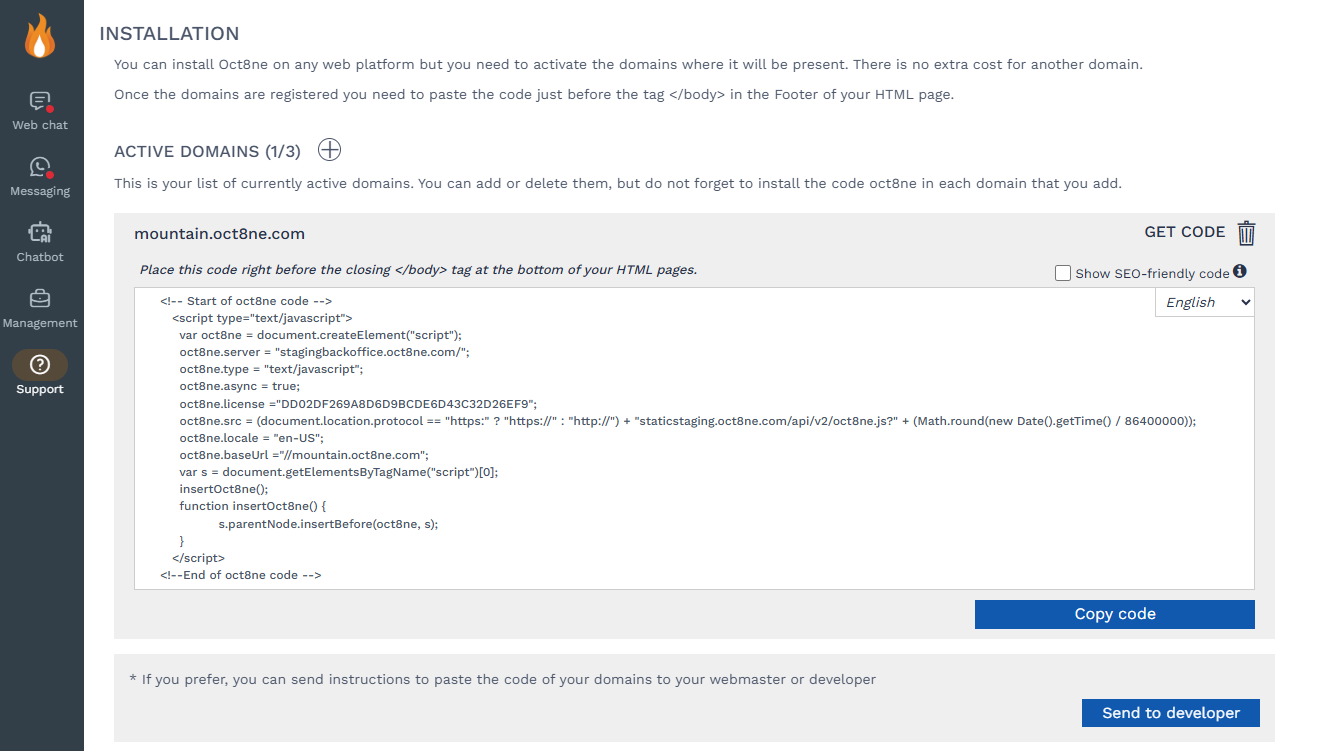Screen dimensions: 1331x751
Task: Click the Send to developer button
Action: pos(1170,713)
